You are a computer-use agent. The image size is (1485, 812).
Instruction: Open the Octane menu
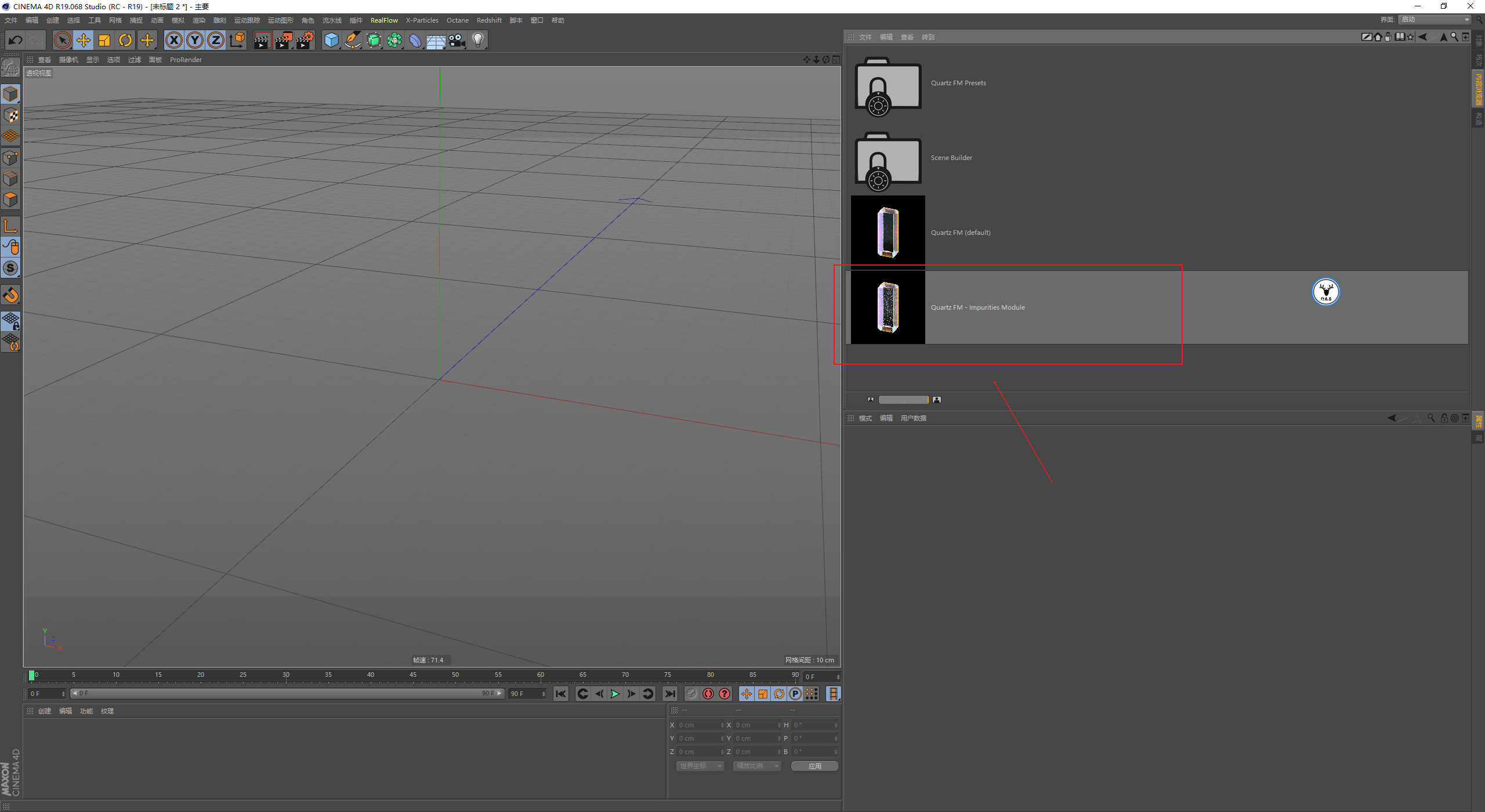click(457, 20)
